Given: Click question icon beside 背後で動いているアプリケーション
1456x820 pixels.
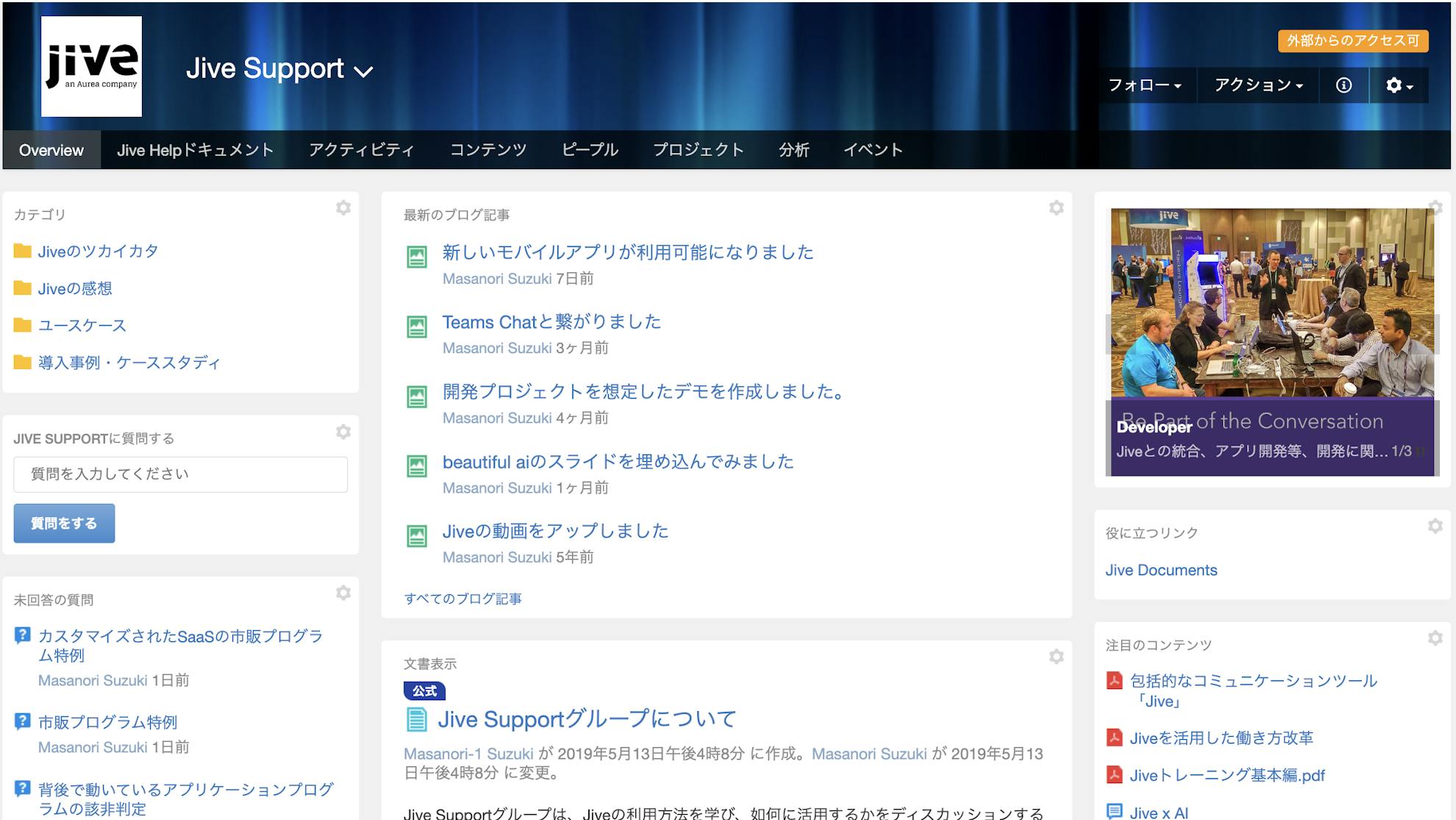Looking at the screenshot, I should (23, 788).
